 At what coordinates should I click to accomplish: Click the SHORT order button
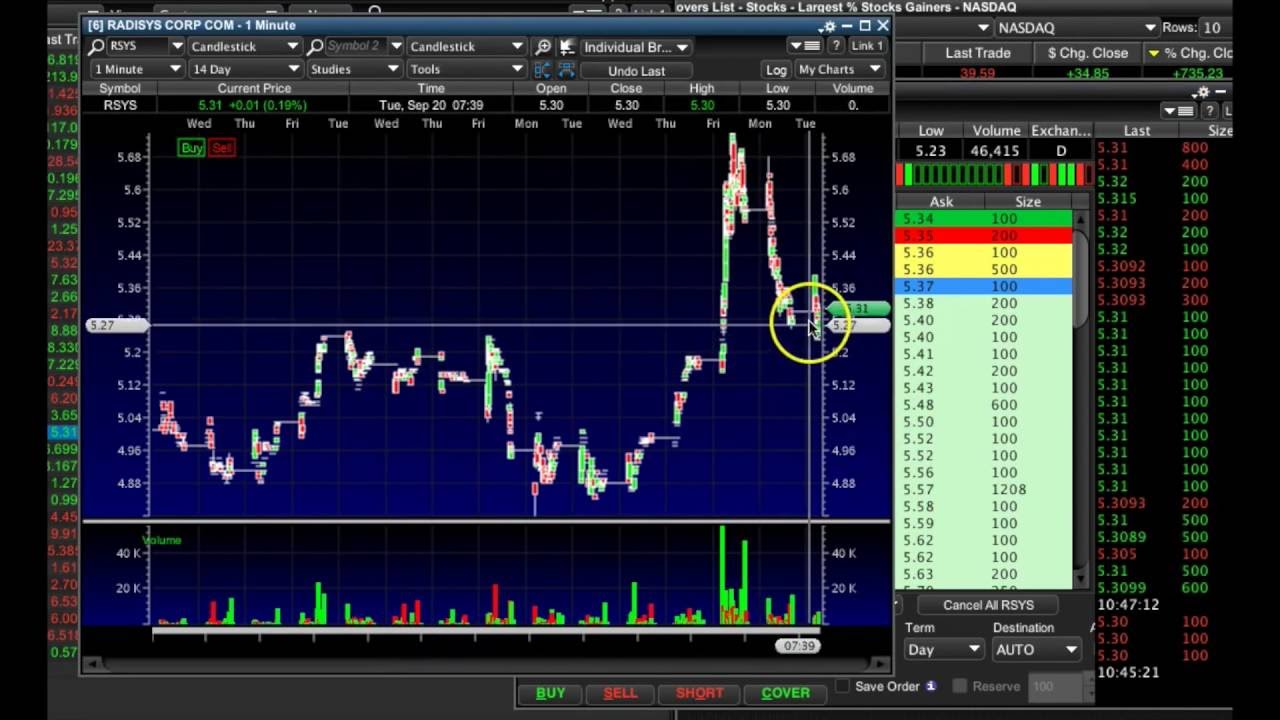pyautogui.click(x=699, y=692)
